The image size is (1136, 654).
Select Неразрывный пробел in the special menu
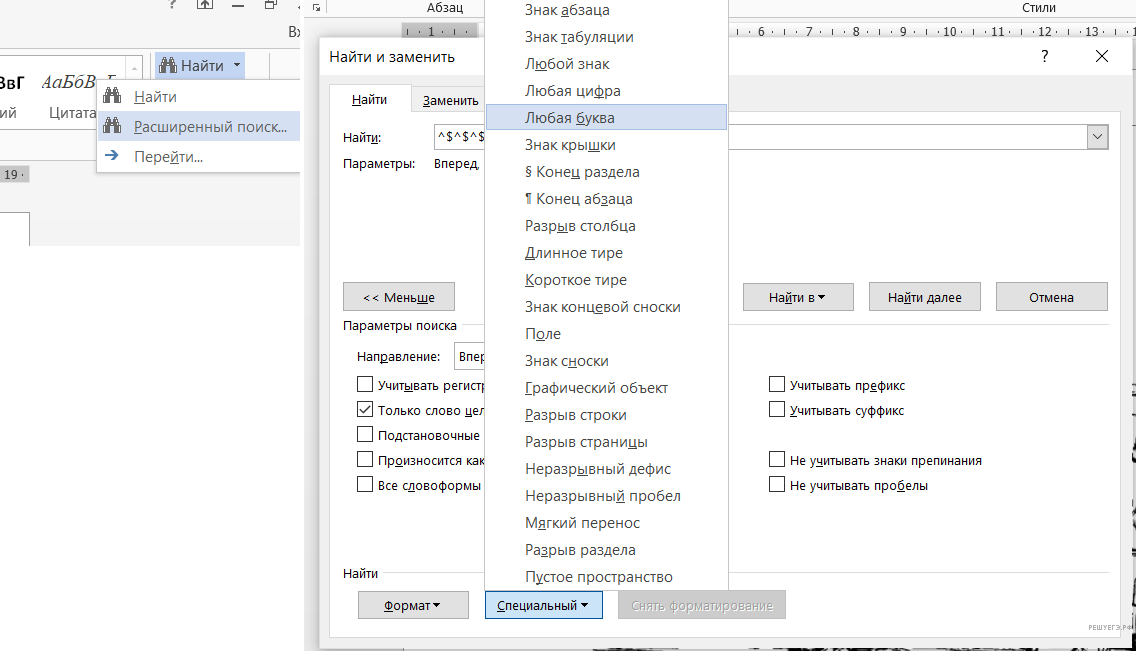603,496
